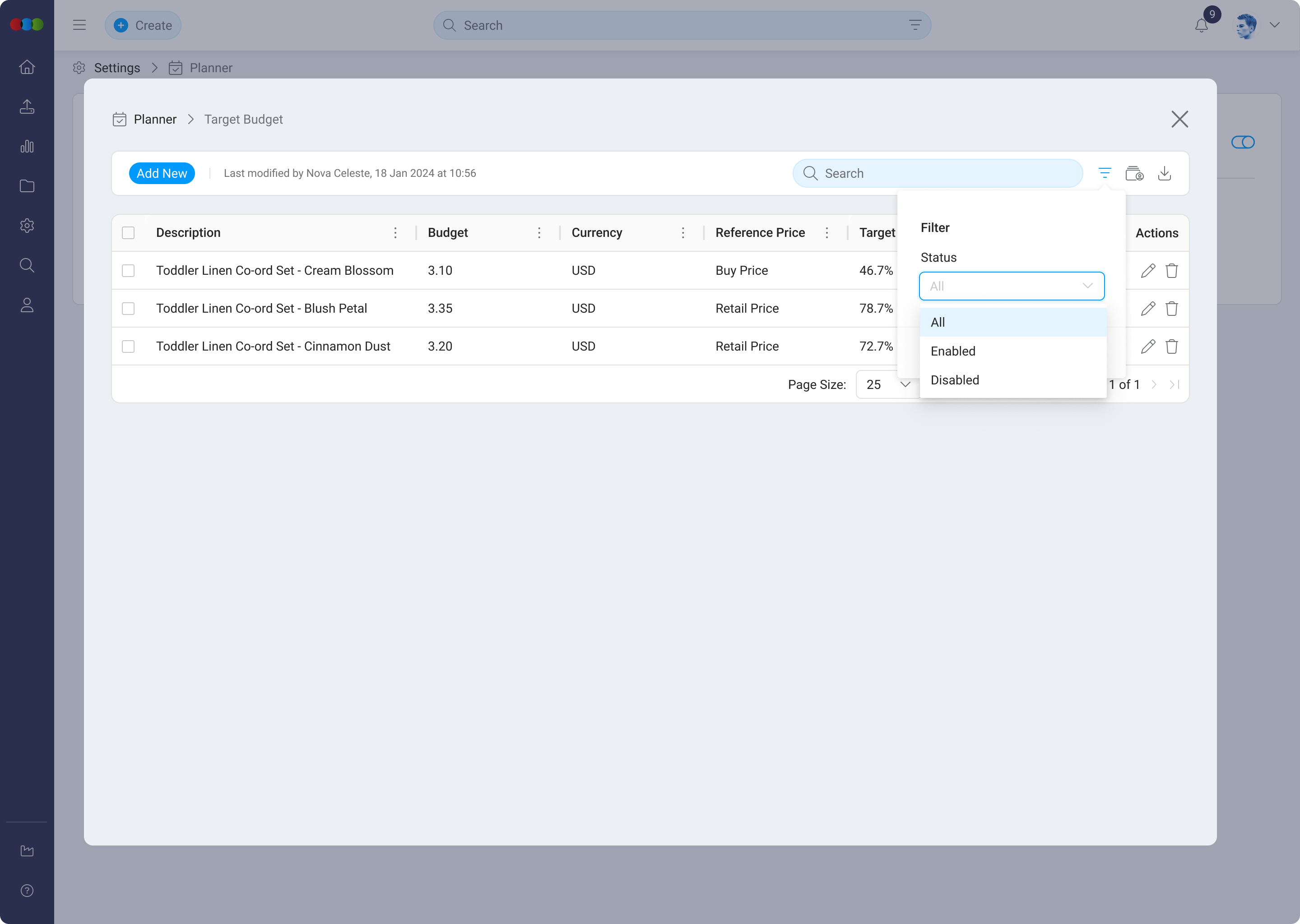The image size is (1300, 924).
Task: Click the filter icon beside the table search
Action: [x=1104, y=173]
